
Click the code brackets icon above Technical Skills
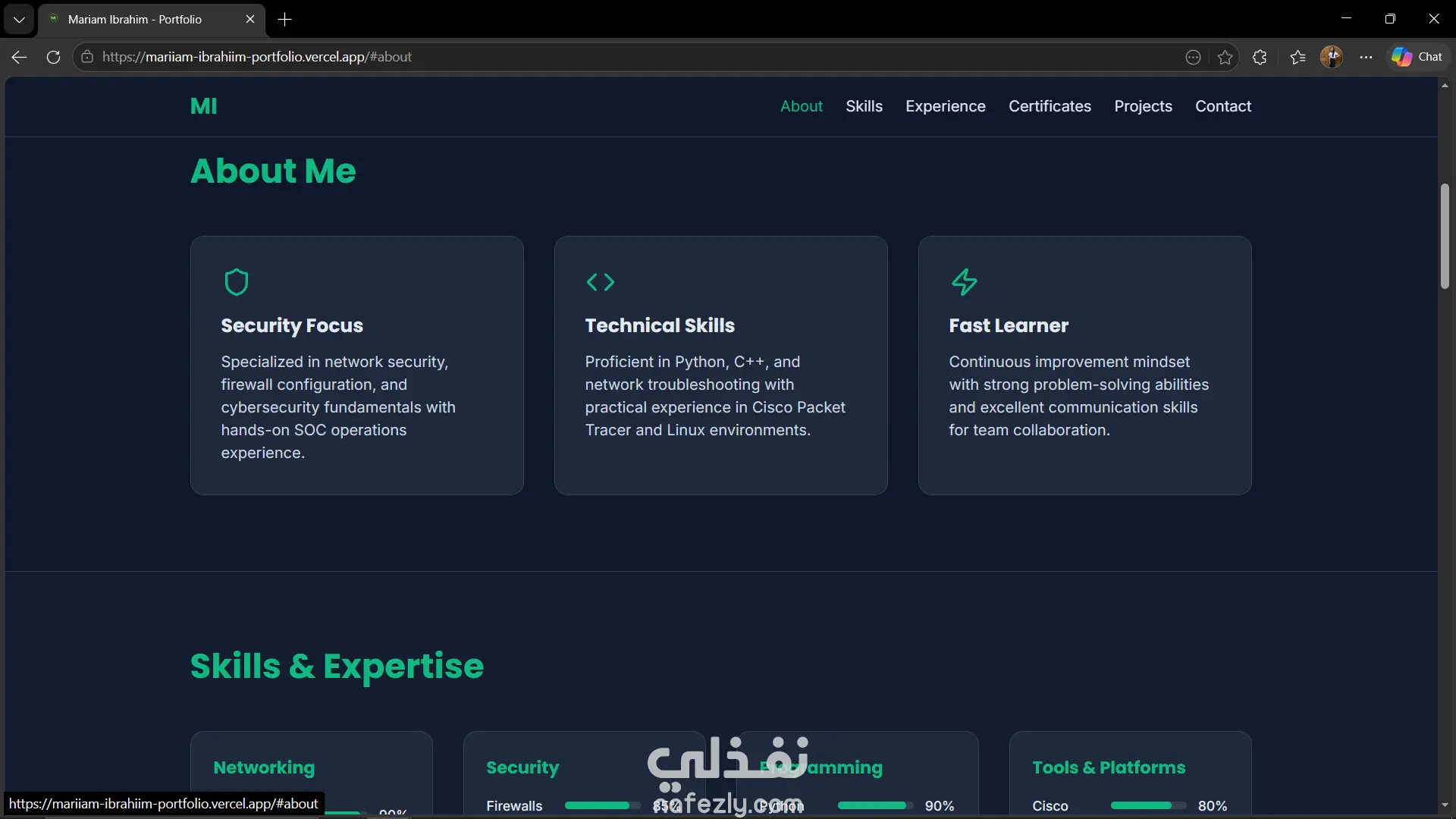click(x=600, y=282)
